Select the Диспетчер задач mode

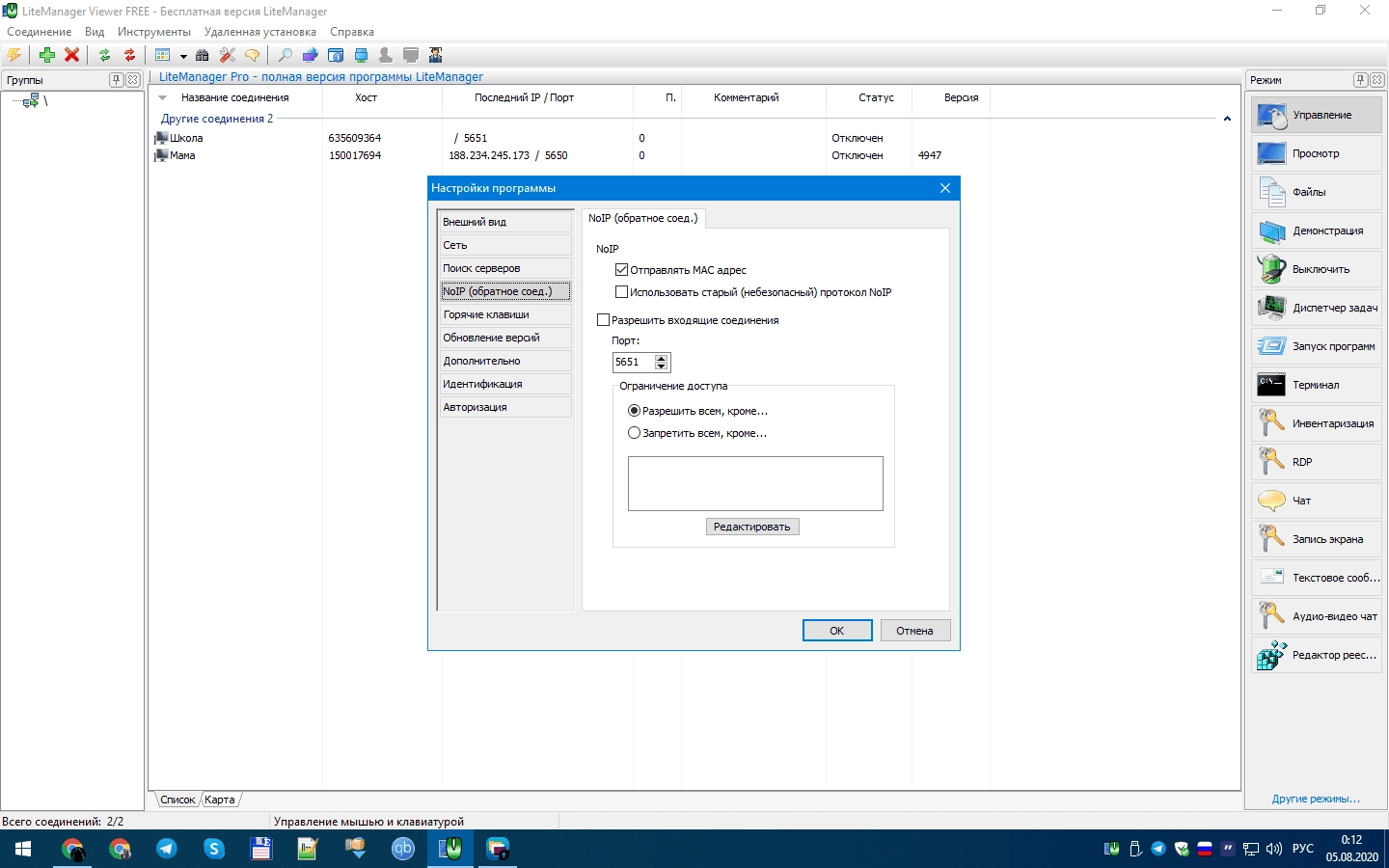pos(1317,308)
